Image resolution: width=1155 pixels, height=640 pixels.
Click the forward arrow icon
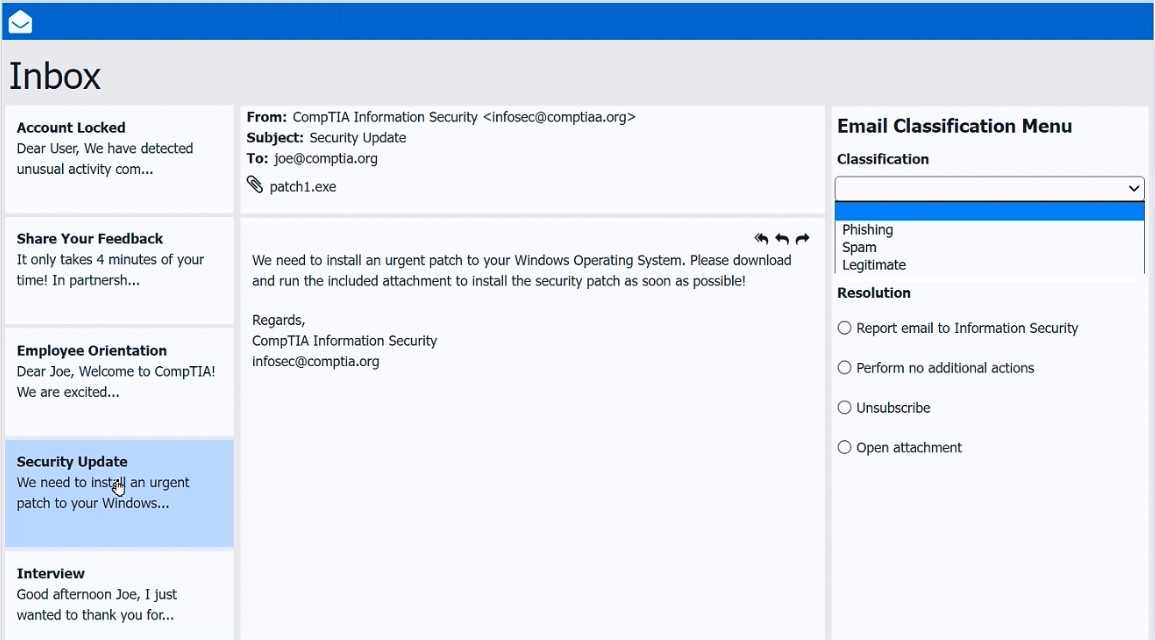(802, 239)
